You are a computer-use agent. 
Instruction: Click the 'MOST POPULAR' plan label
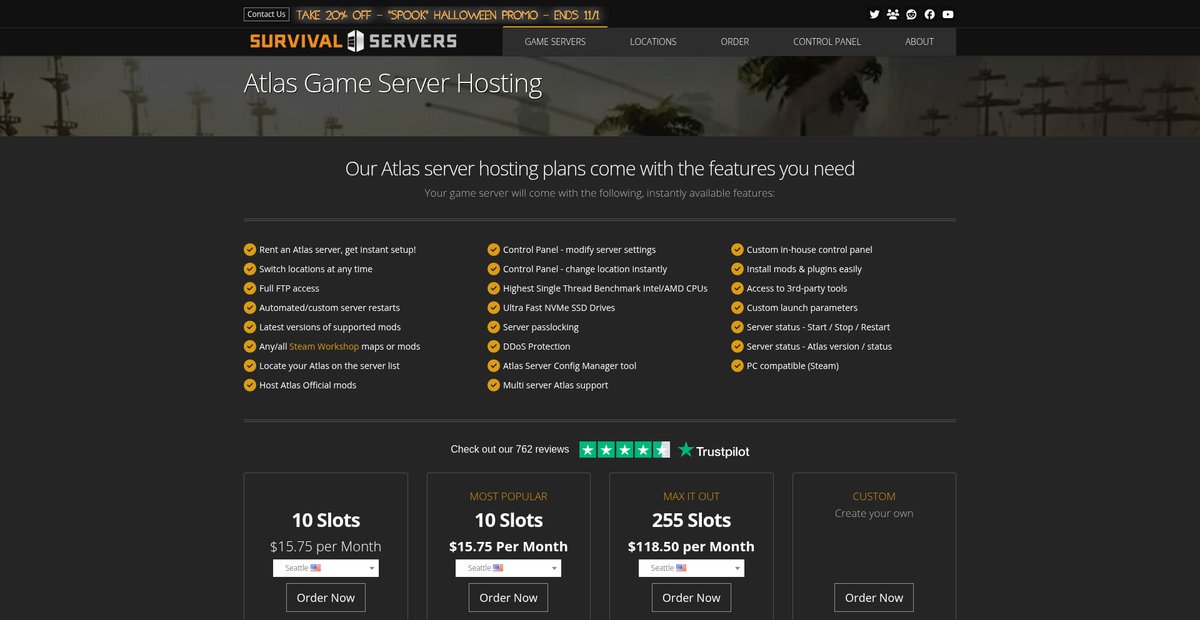tap(508, 496)
